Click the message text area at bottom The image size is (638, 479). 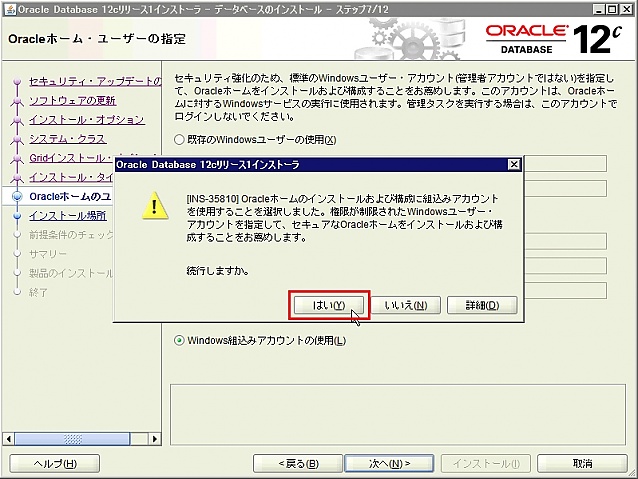click(398, 414)
